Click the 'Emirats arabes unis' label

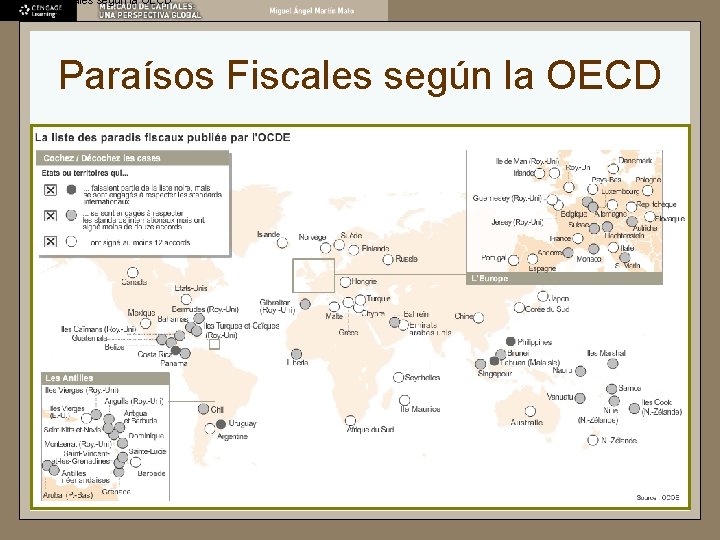click(x=430, y=328)
